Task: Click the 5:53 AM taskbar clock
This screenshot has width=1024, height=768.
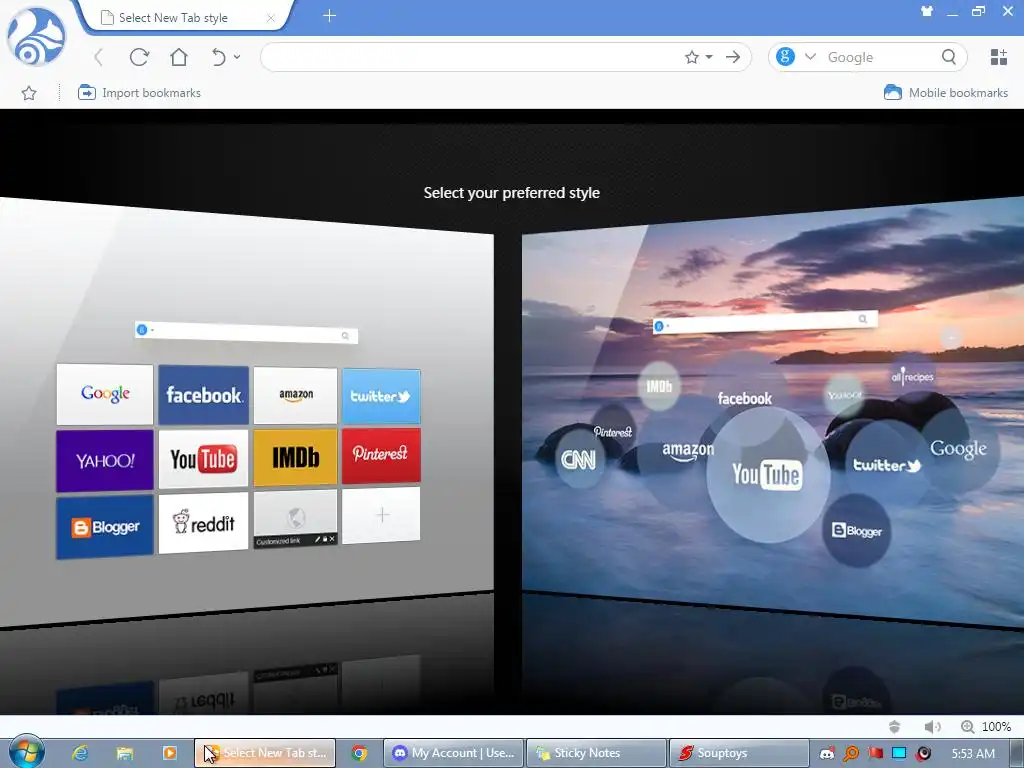Action: pyautogui.click(x=973, y=754)
